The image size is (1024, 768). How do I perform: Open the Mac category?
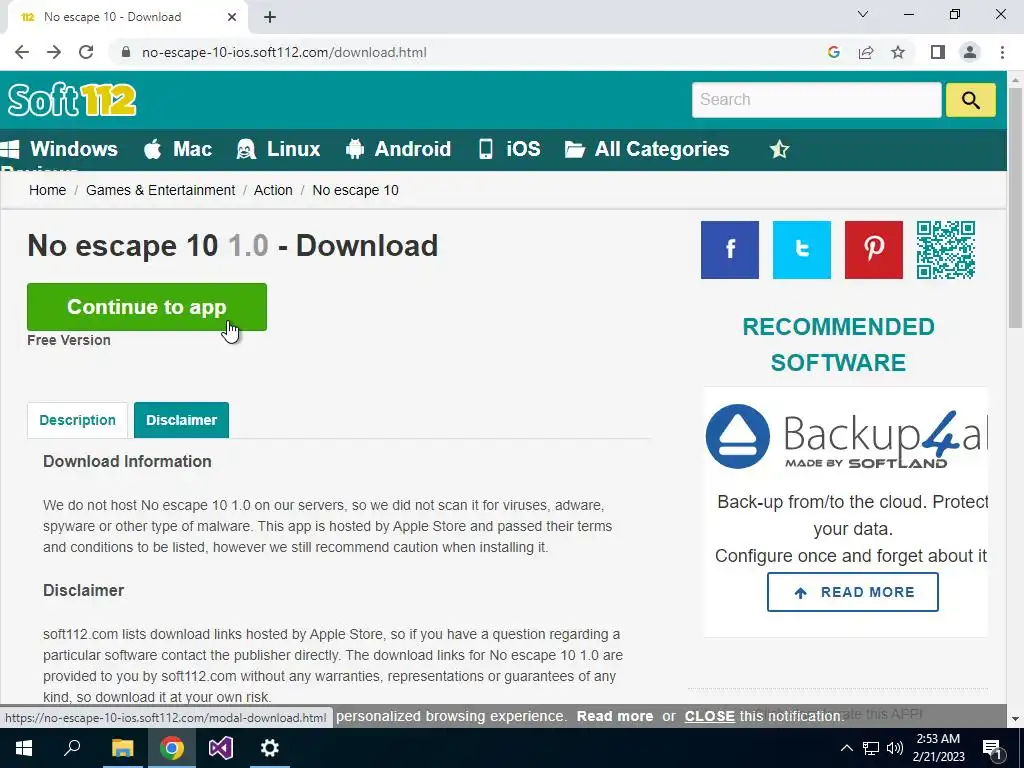[178, 149]
